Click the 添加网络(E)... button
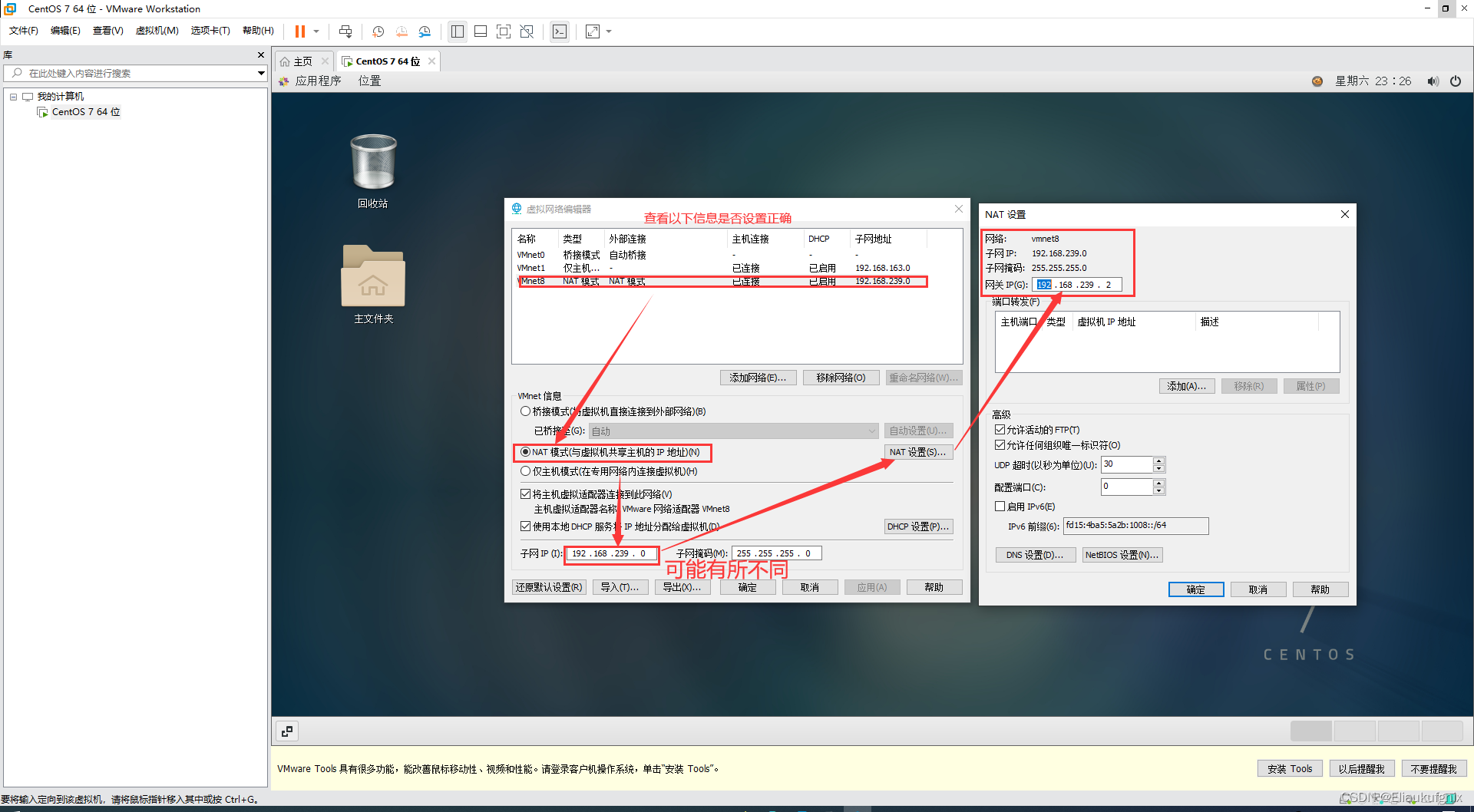The height and width of the screenshot is (812, 1474). (758, 378)
